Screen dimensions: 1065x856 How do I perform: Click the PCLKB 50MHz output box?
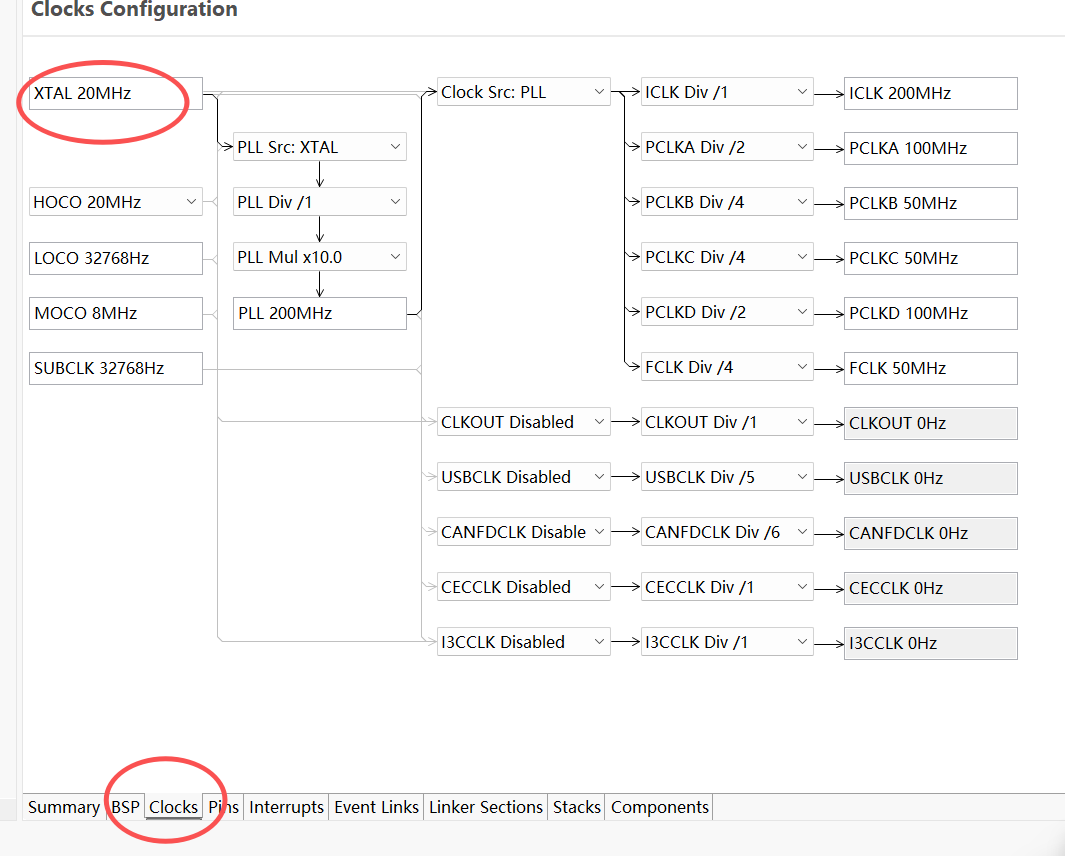[931, 203]
